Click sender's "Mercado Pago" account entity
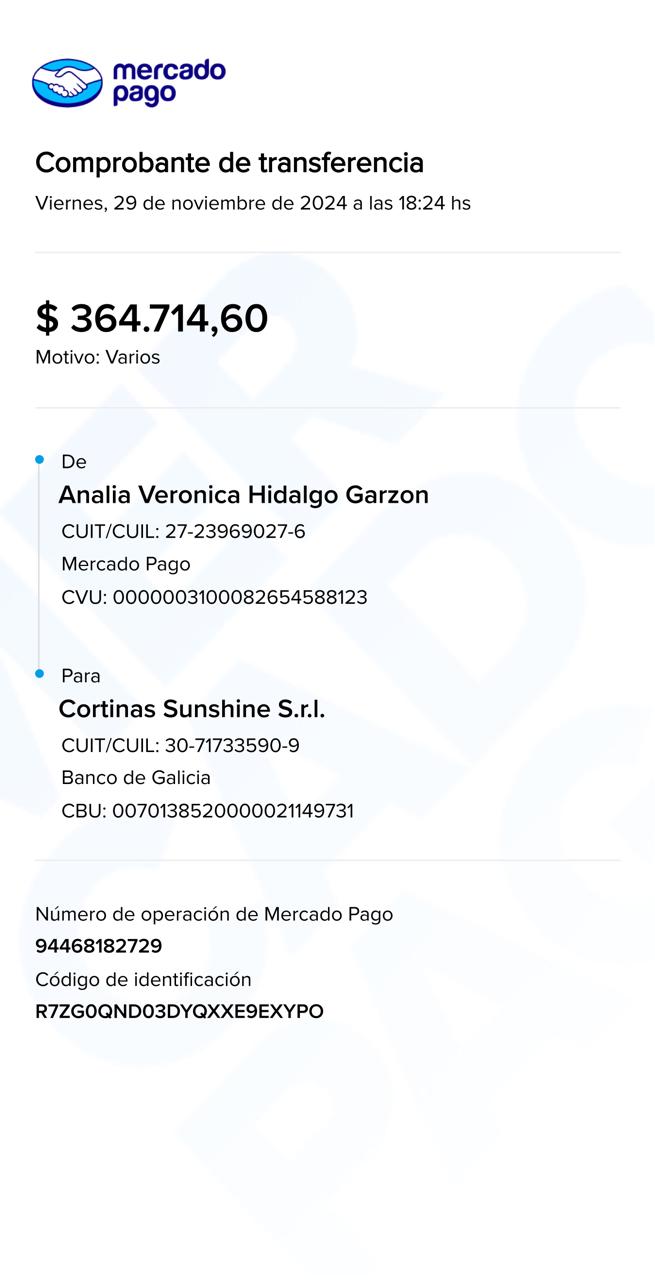Image resolution: width=655 pixels, height=1280 pixels. point(126,564)
